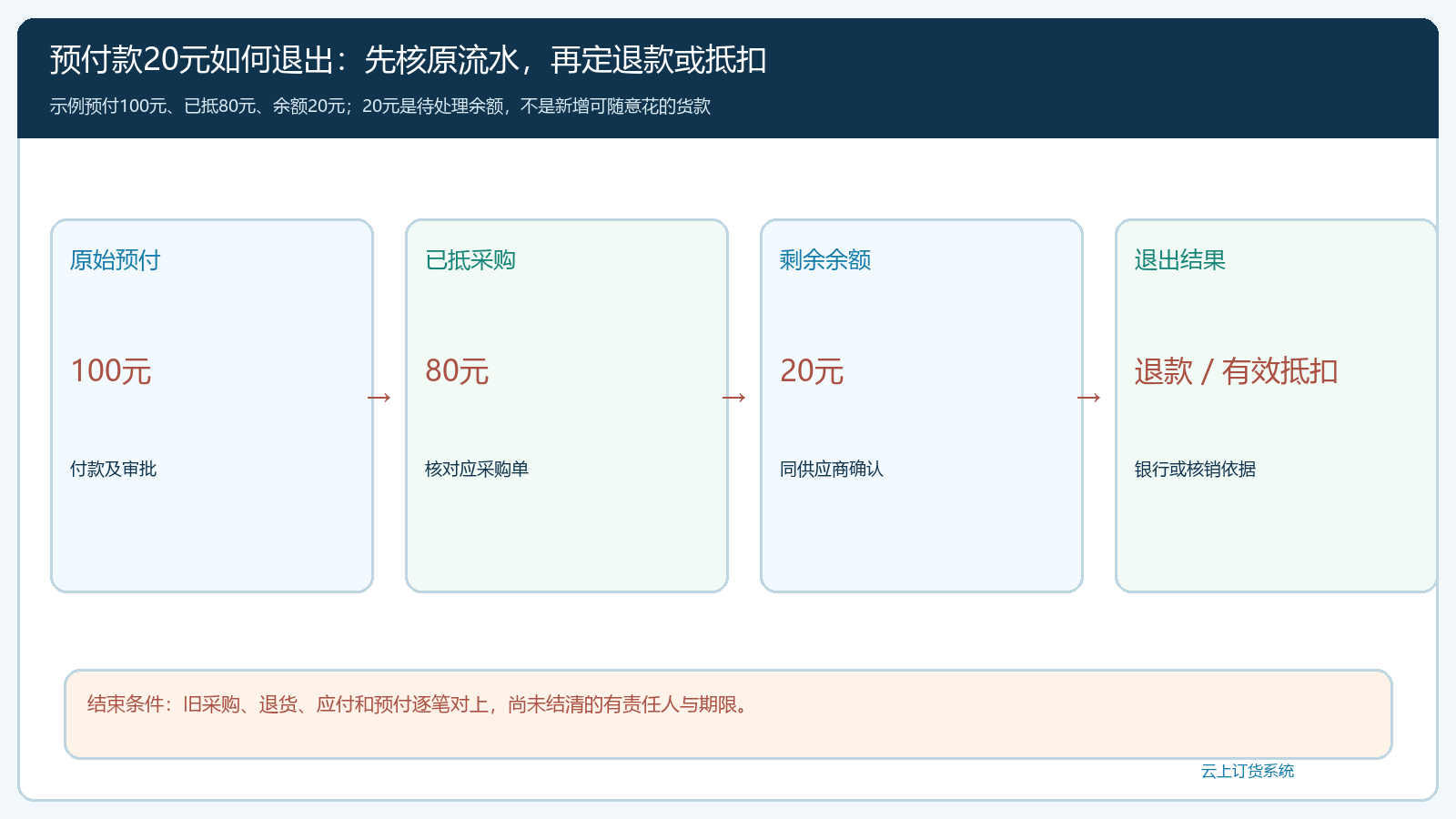Click the 原始预付 card heading
This screenshot has width=1456, height=819.
[x=116, y=260]
